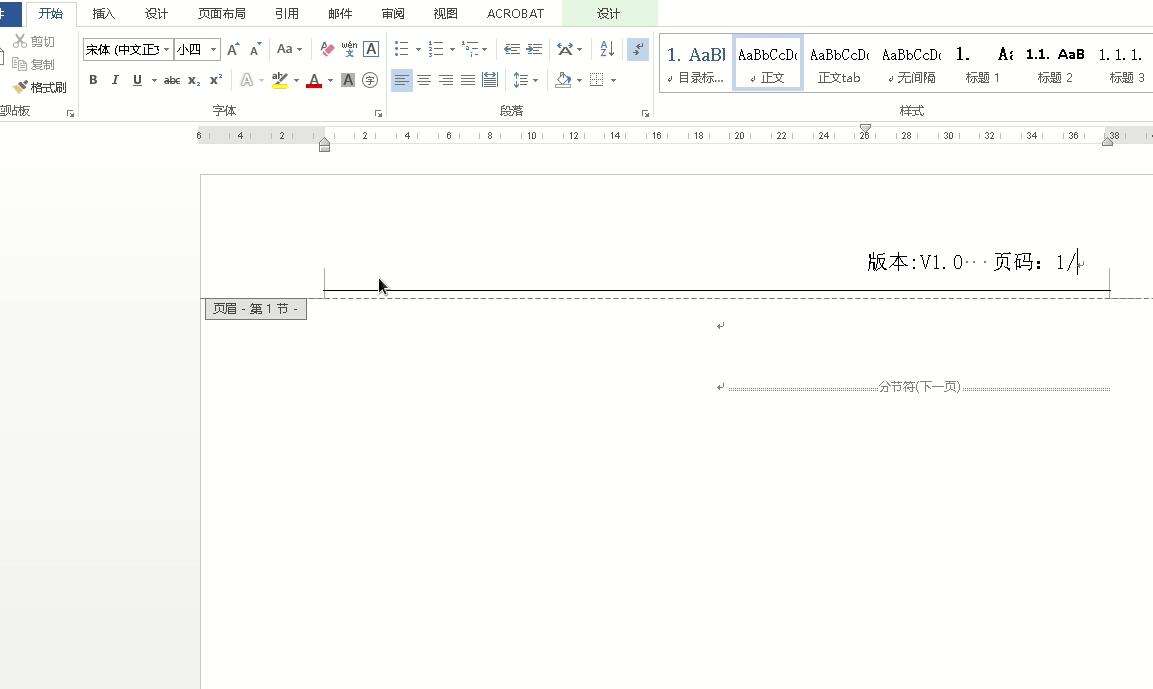Justify paragraph text

coord(468,79)
